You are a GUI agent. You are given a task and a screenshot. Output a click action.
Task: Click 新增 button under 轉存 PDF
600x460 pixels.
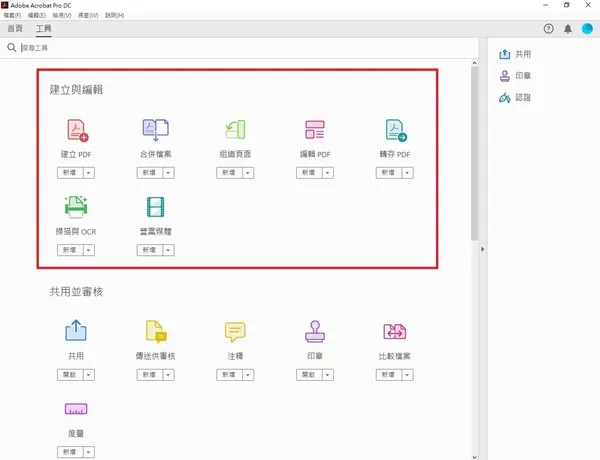click(x=389, y=173)
